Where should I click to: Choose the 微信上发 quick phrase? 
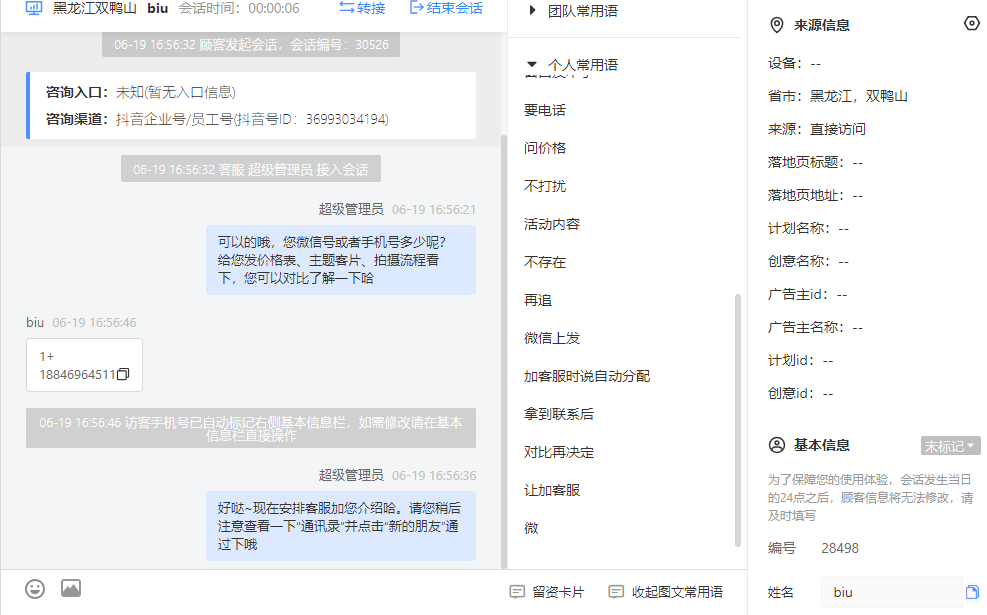pyautogui.click(x=552, y=338)
